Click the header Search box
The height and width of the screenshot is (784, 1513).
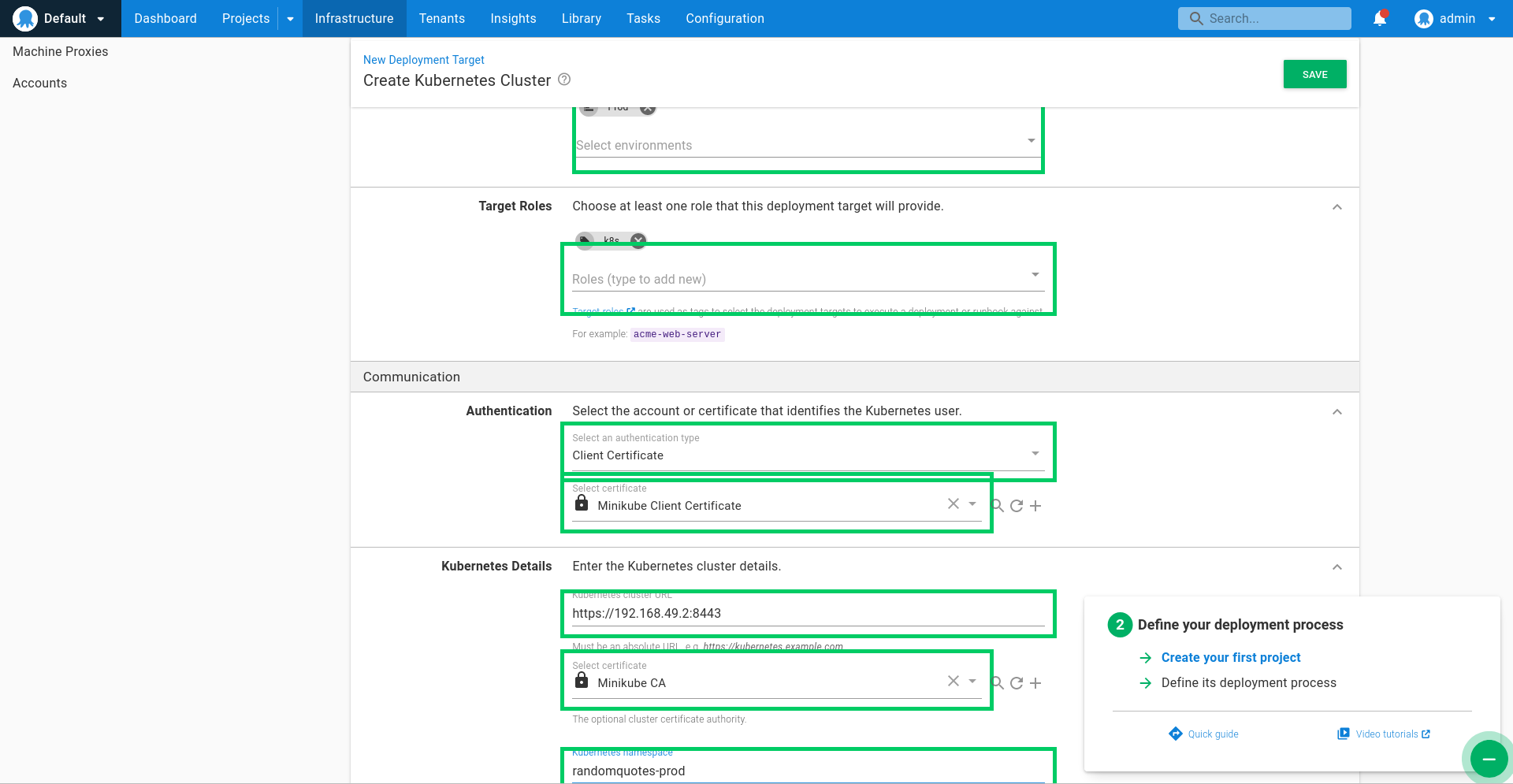tap(1265, 18)
